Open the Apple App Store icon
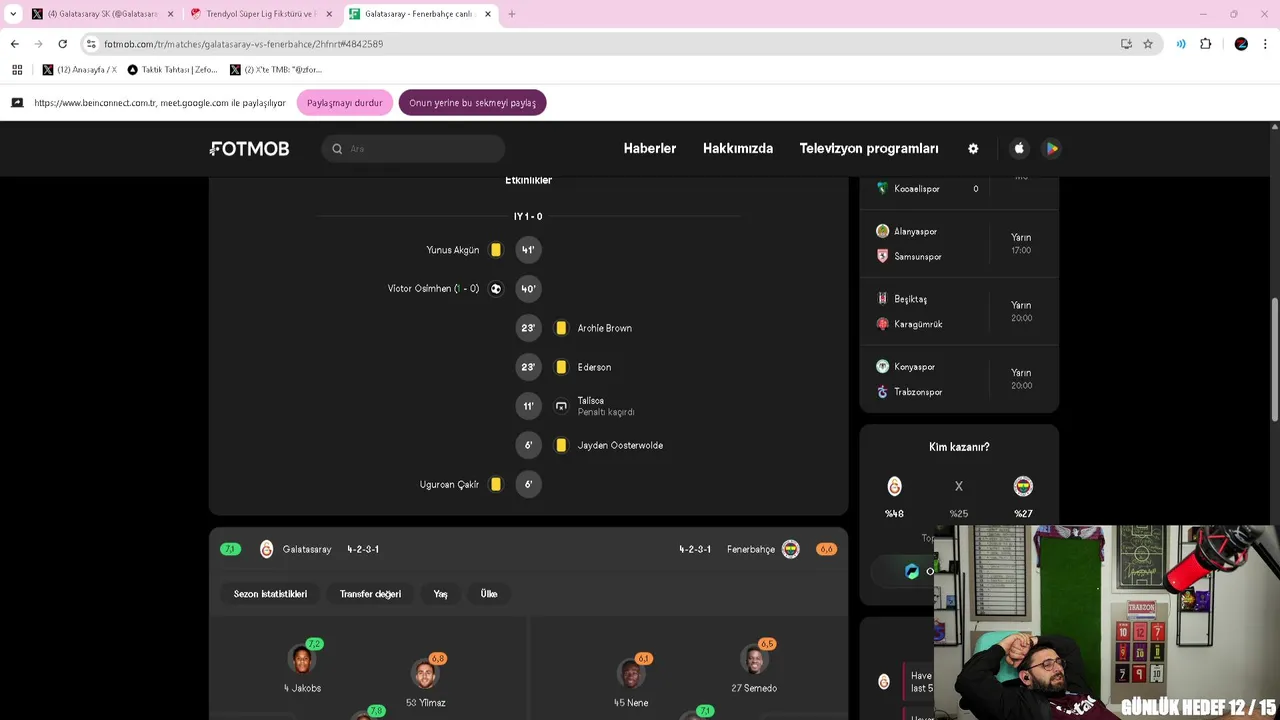Screen dimensions: 1280x720 [1019, 148]
